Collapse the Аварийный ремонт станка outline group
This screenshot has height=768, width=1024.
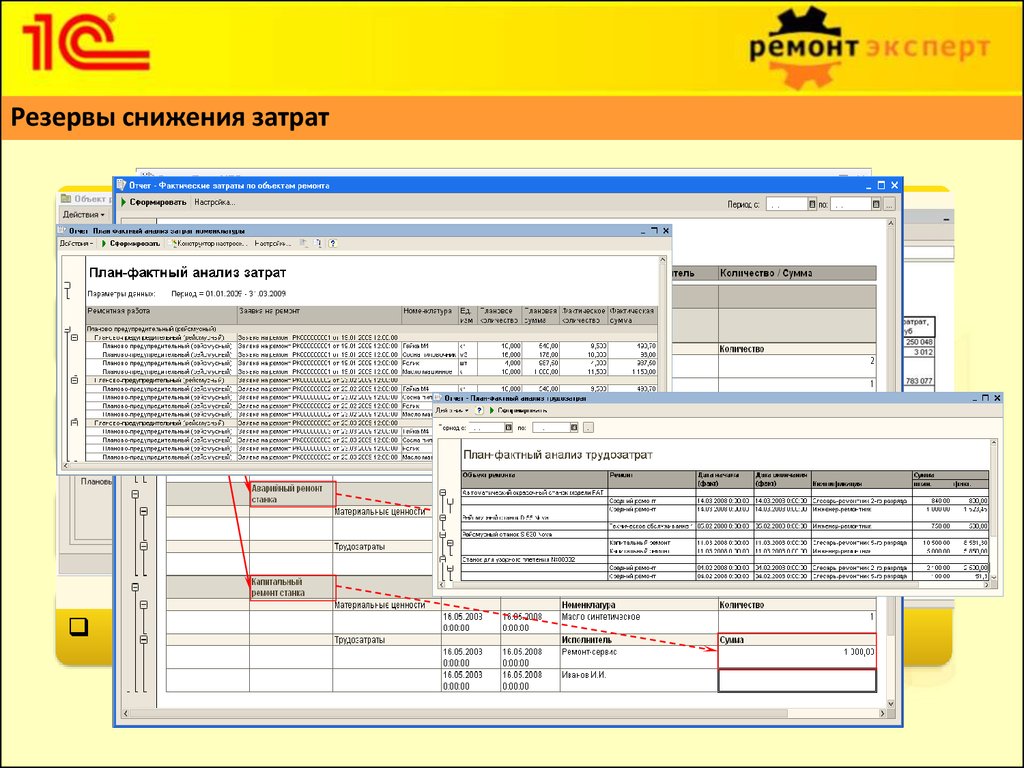(x=135, y=494)
